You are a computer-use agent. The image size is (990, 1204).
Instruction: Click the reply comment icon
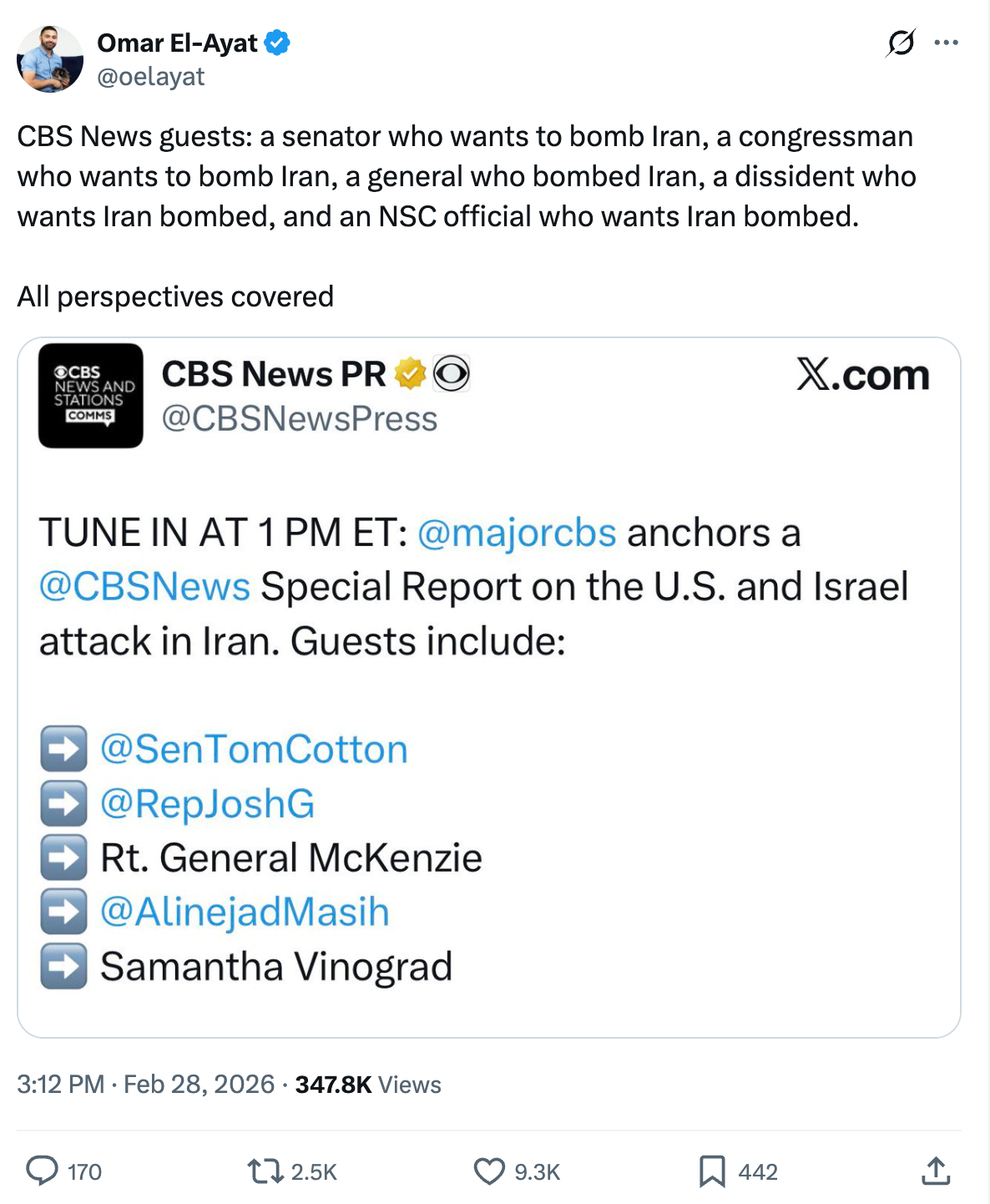42,1171
